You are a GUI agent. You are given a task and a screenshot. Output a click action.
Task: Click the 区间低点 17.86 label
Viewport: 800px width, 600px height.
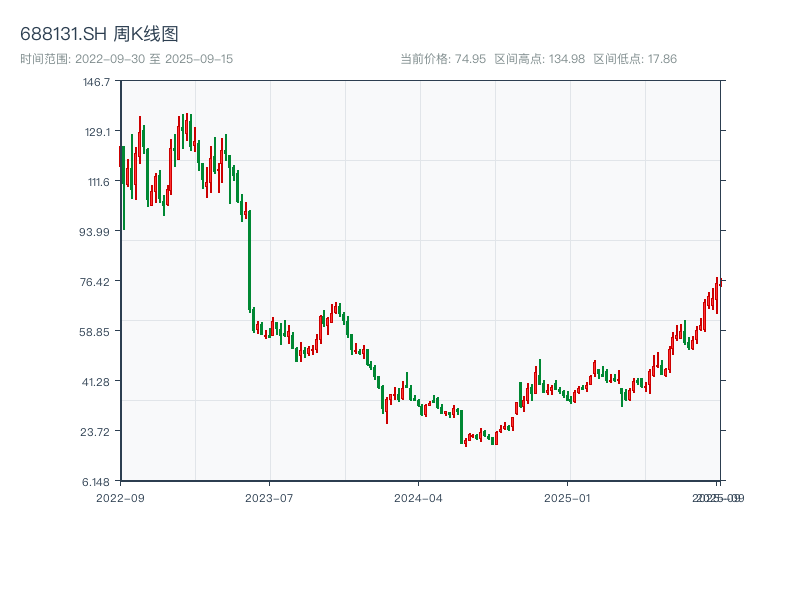[x=635, y=59]
